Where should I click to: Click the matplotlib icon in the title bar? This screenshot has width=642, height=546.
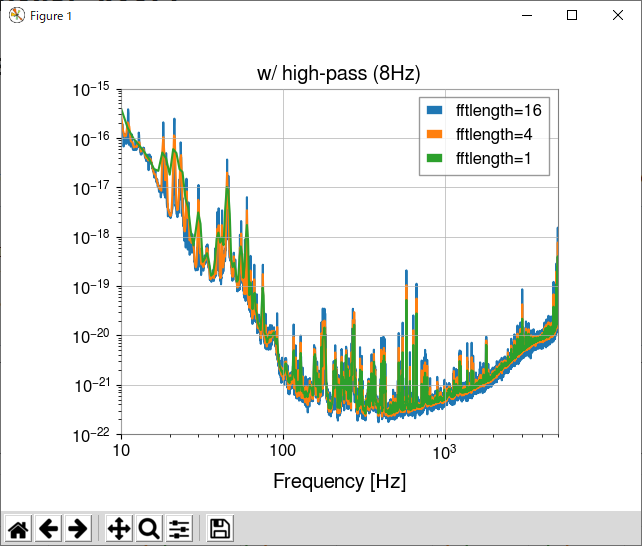(x=16, y=15)
